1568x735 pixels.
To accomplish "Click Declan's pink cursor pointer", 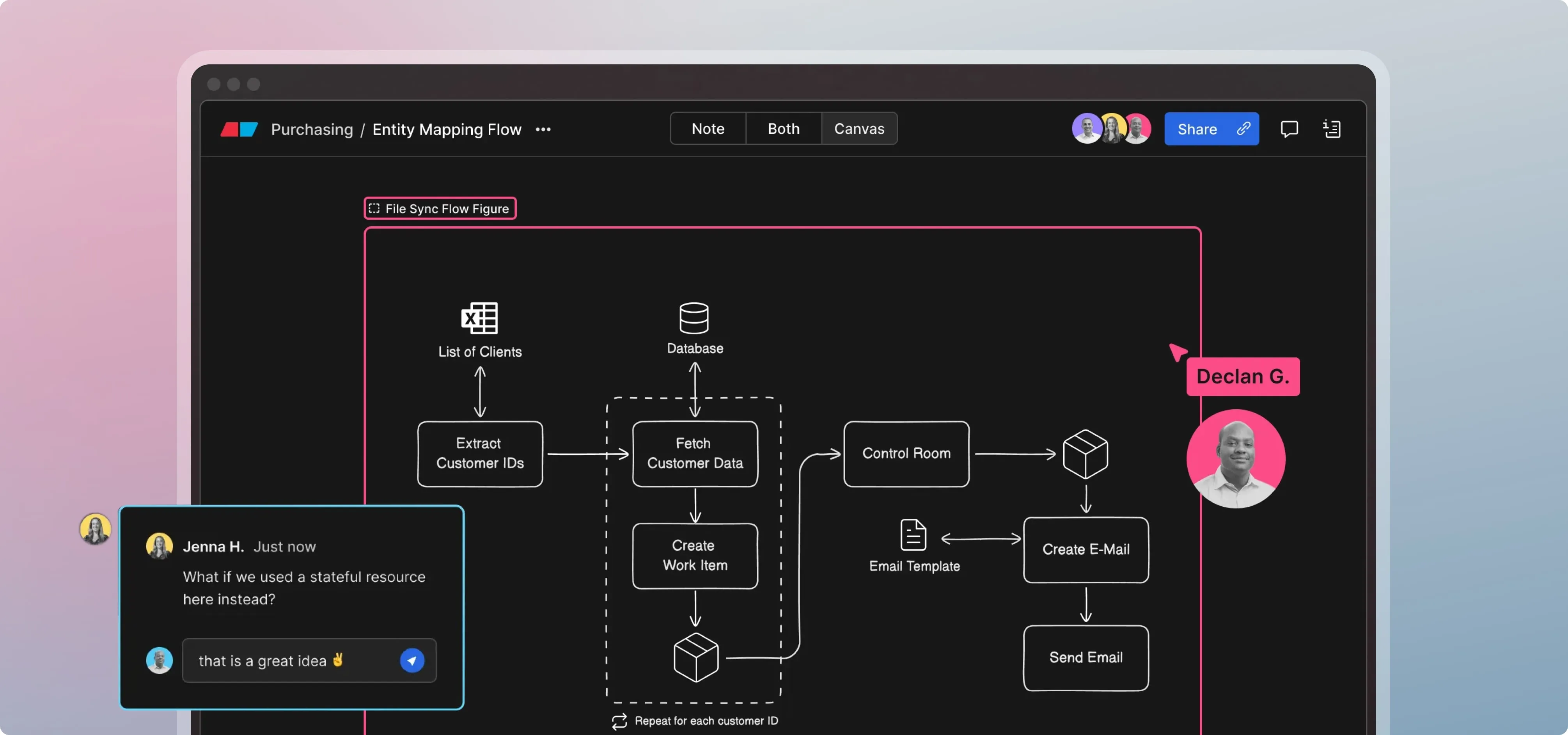I will point(1177,352).
